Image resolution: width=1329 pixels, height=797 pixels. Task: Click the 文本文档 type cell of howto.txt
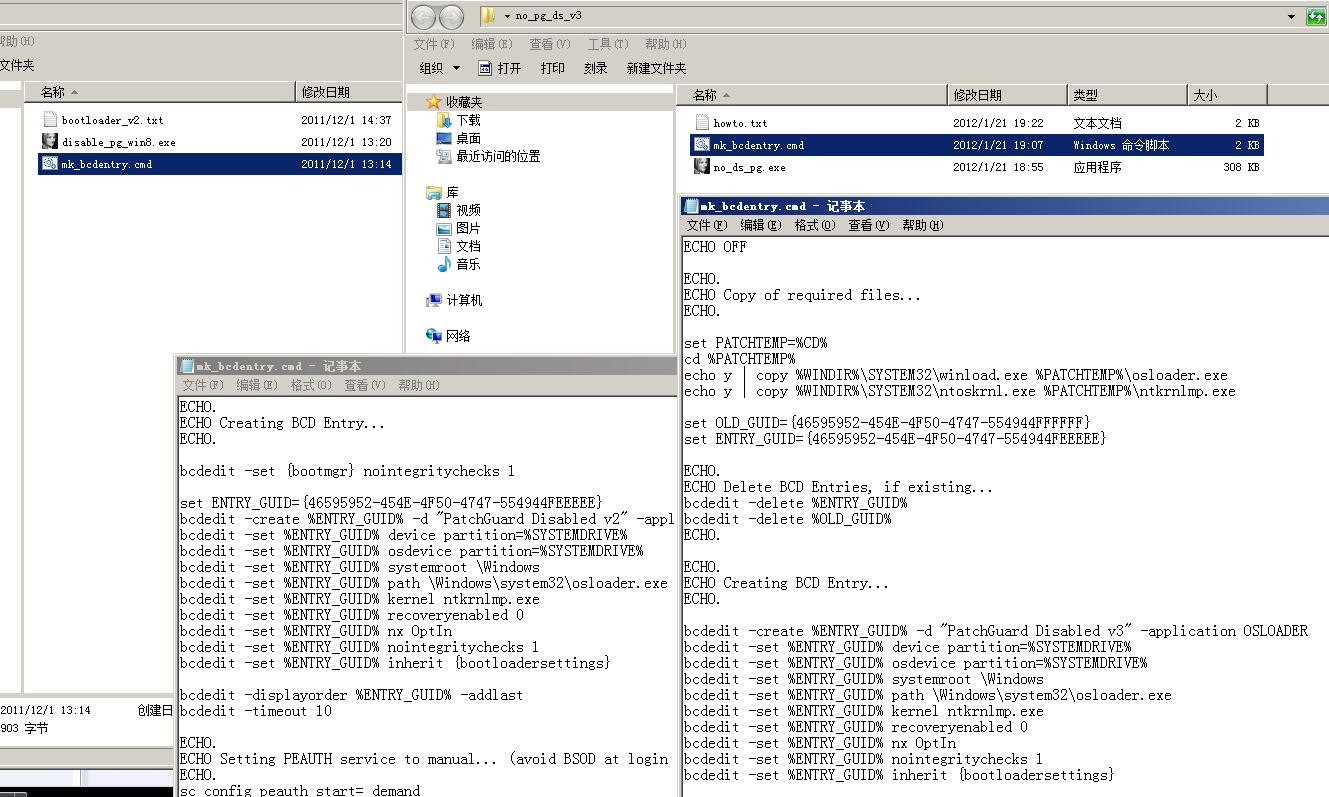(1097, 123)
